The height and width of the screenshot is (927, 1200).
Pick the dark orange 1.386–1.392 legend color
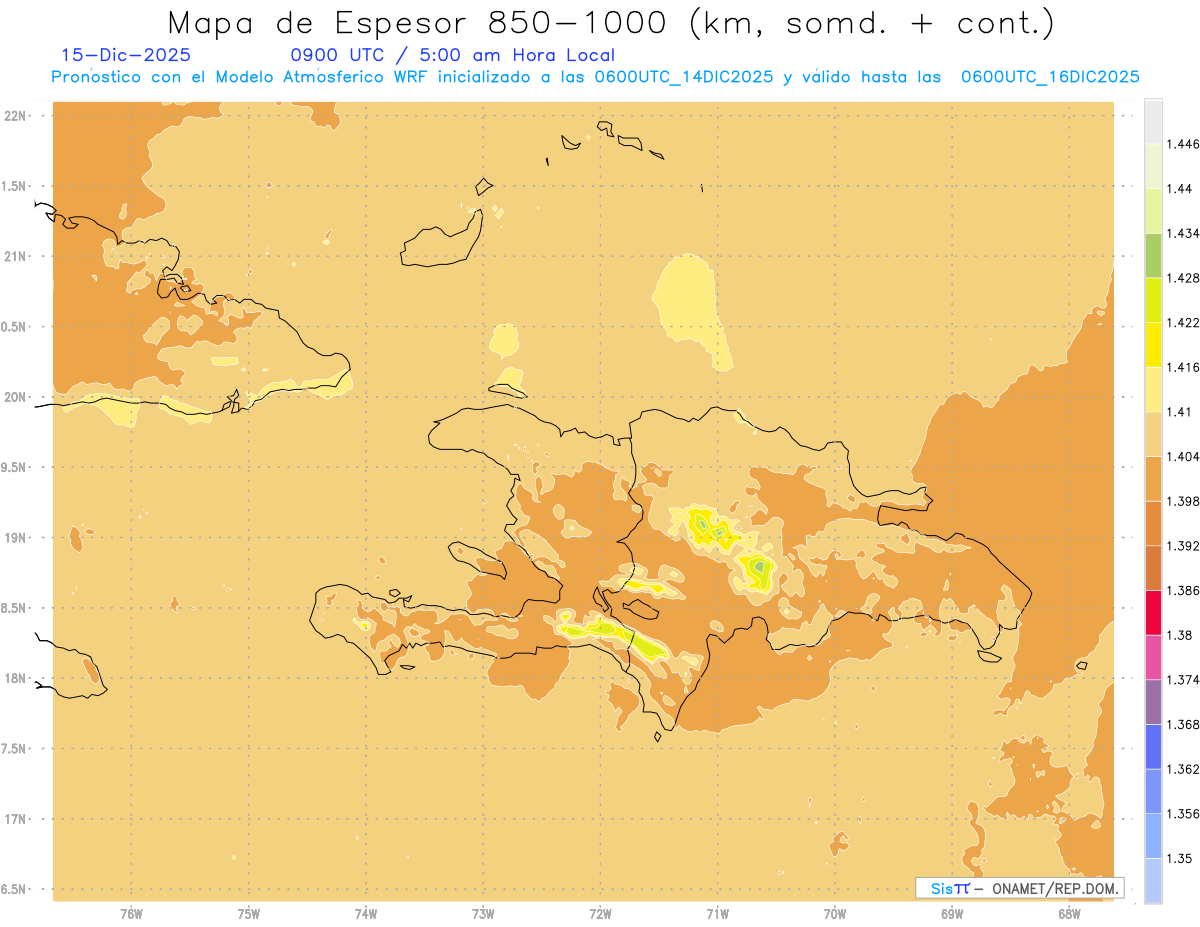[1153, 568]
